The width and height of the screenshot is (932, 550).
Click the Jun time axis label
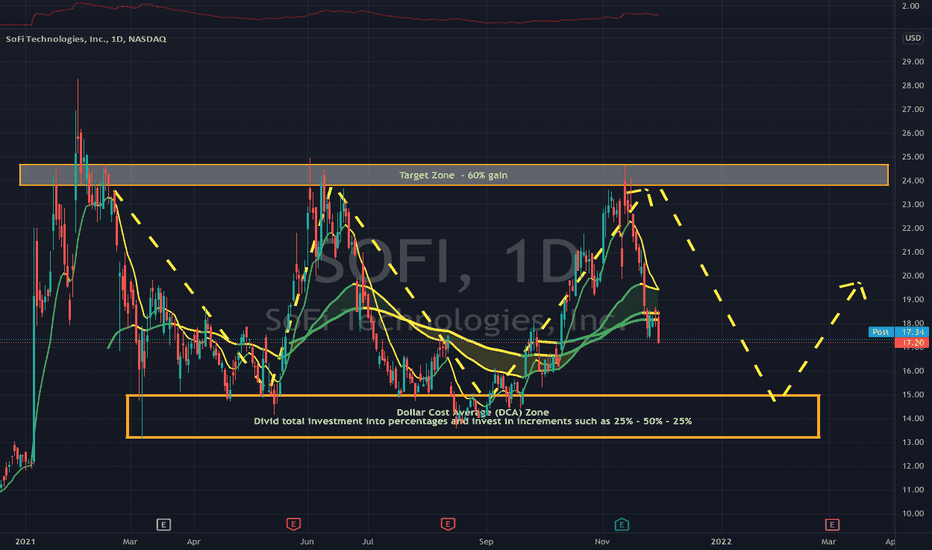coord(307,542)
